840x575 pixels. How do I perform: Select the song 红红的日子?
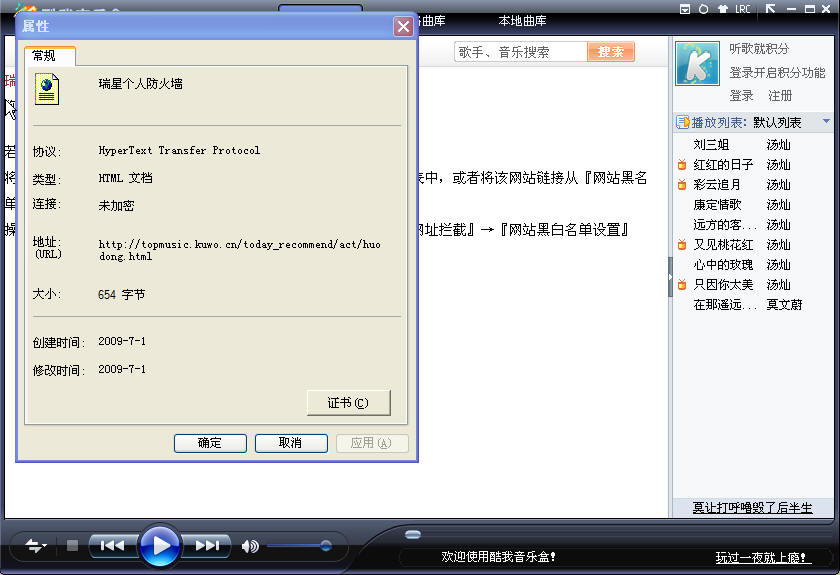pos(723,165)
